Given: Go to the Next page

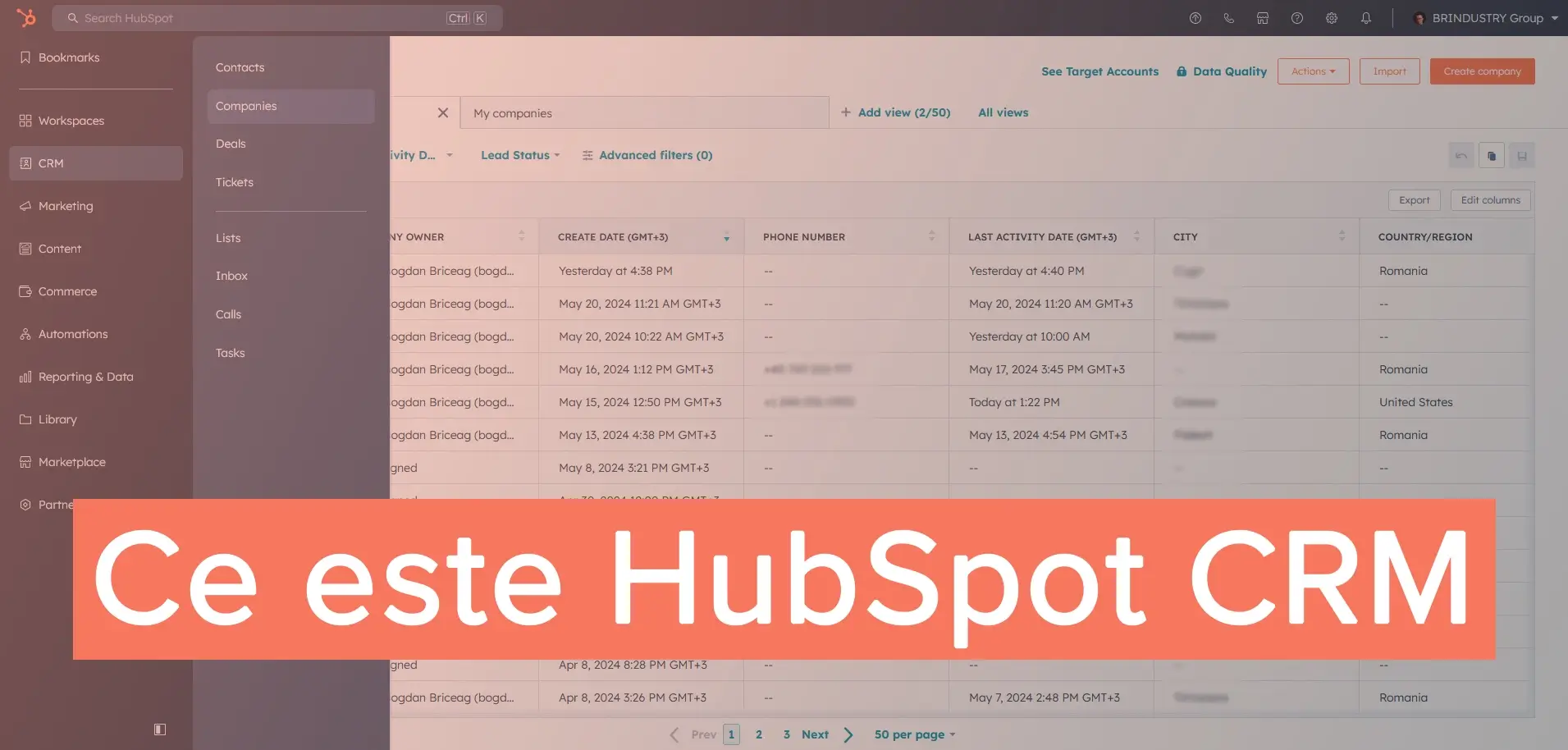Looking at the screenshot, I should coord(827,734).
